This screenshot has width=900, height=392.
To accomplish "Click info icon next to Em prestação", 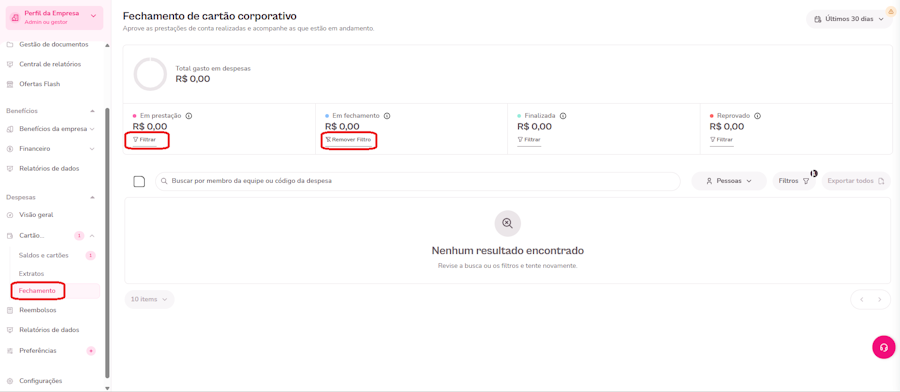I will pos(189,115).
